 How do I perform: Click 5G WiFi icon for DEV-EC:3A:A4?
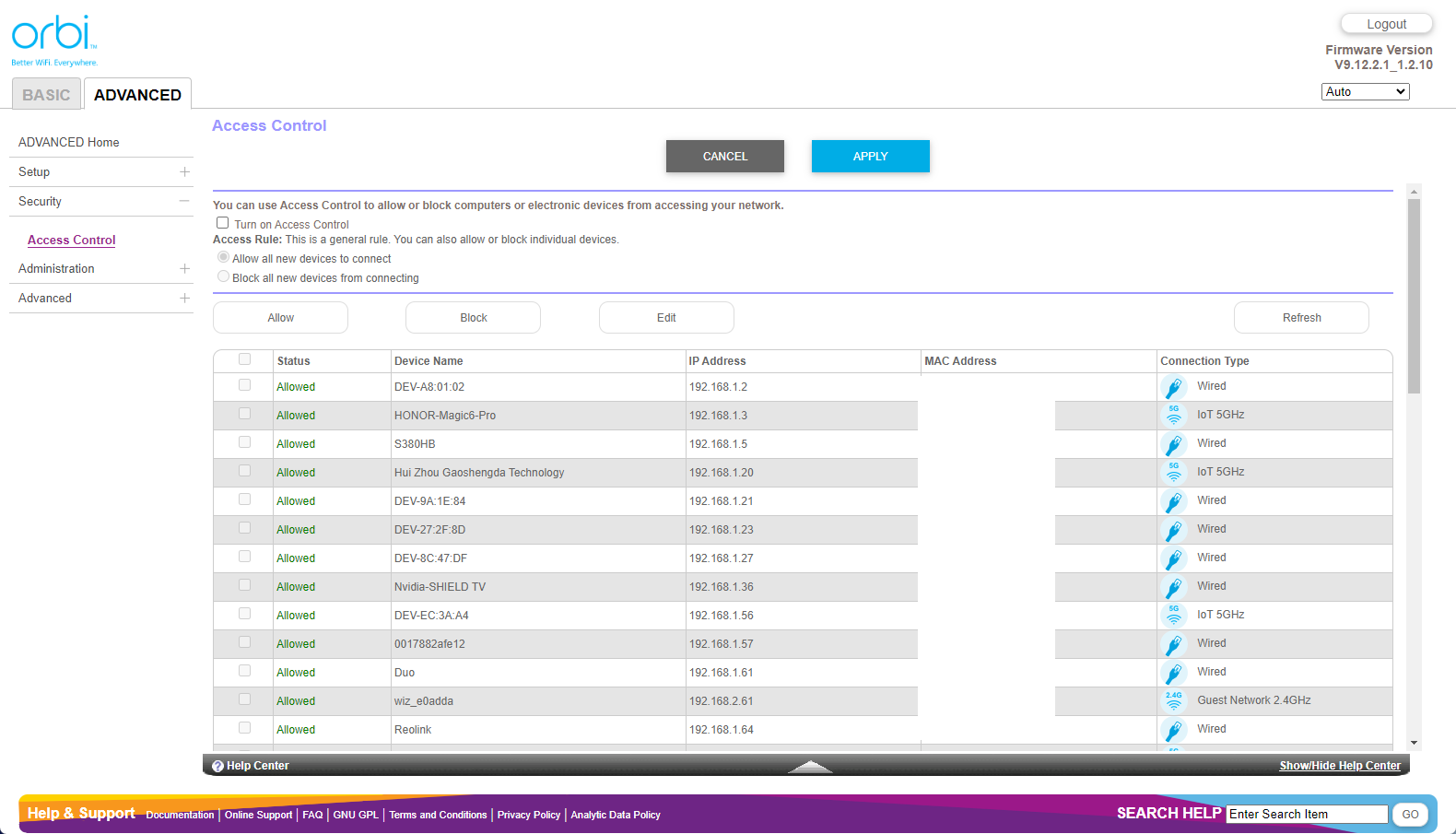1173,615
